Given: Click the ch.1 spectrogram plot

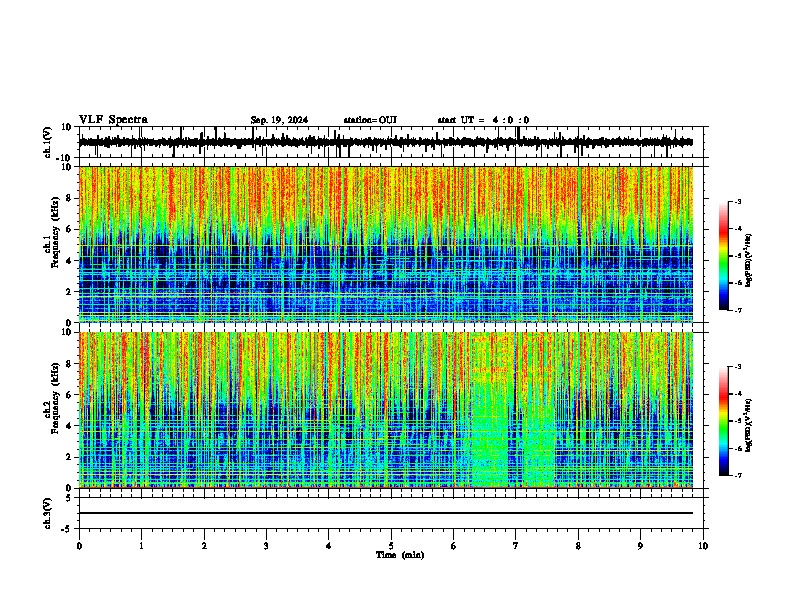Looking at the screenshot, I should click(x=386, y=244).
